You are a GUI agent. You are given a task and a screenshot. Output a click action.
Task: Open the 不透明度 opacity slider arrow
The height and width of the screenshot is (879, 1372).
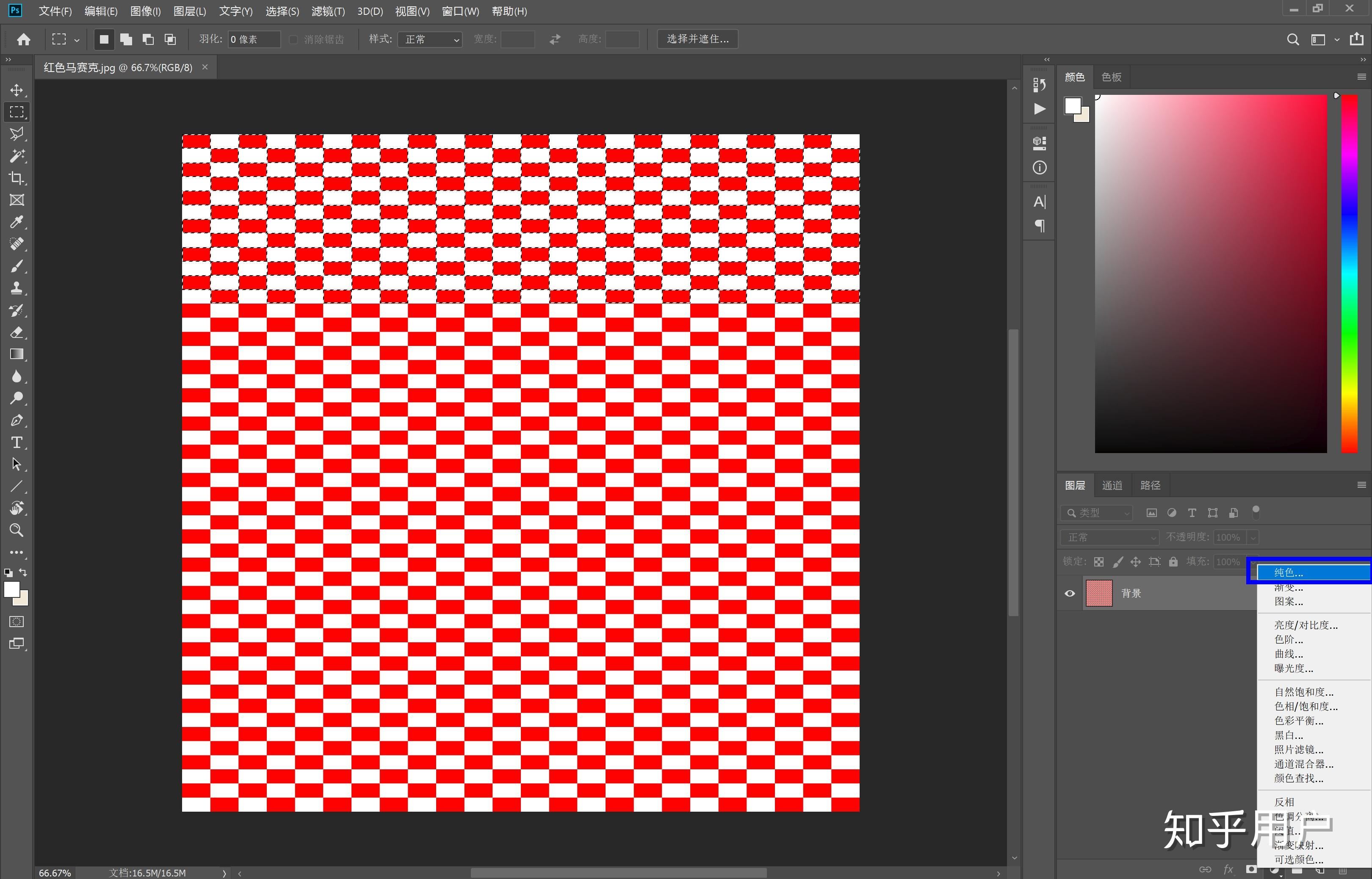point(1253,537)
